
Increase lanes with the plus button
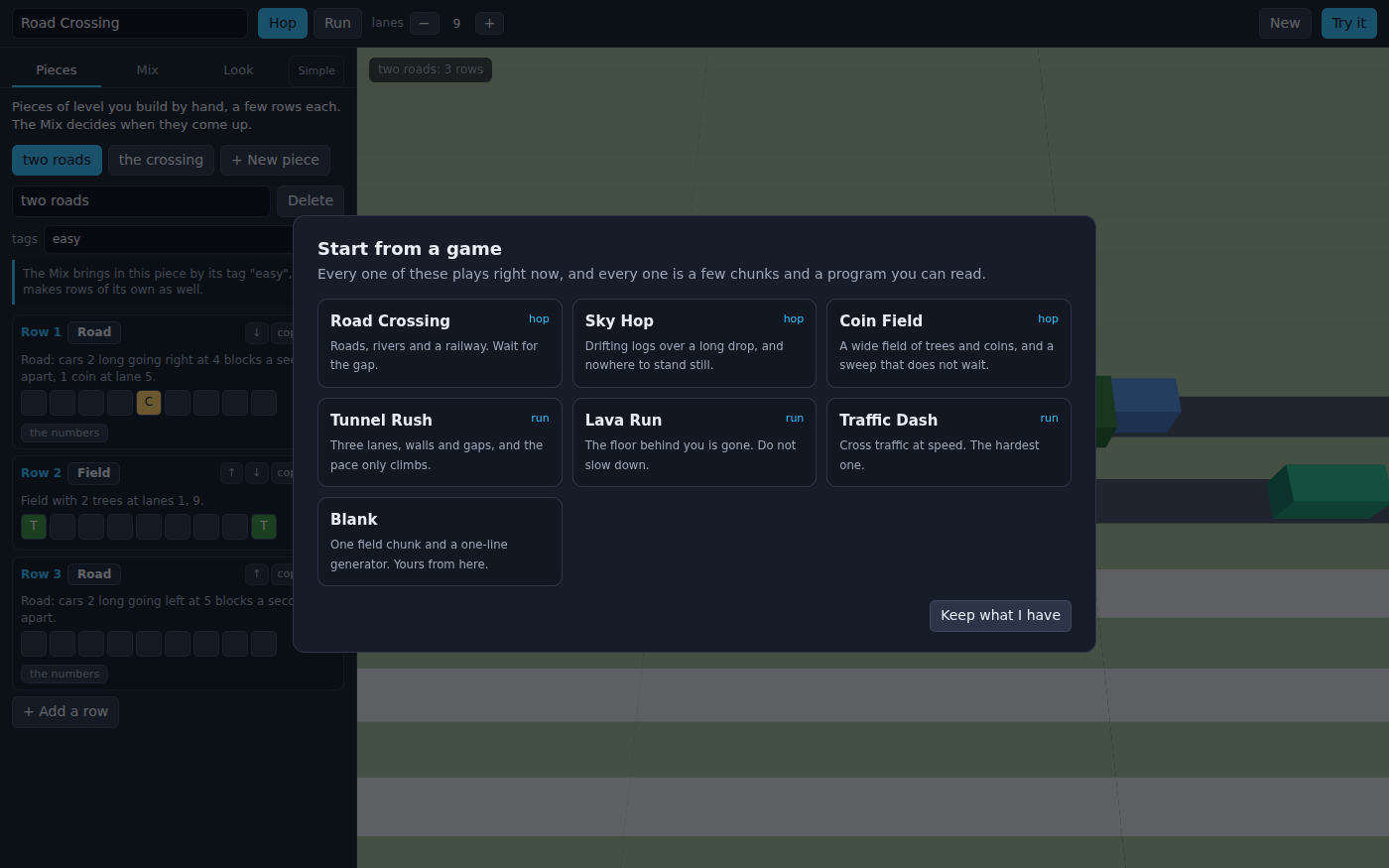[489, 24]
